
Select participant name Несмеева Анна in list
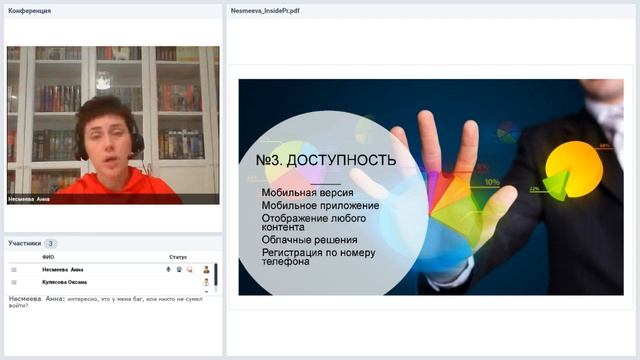coord(62,269)
